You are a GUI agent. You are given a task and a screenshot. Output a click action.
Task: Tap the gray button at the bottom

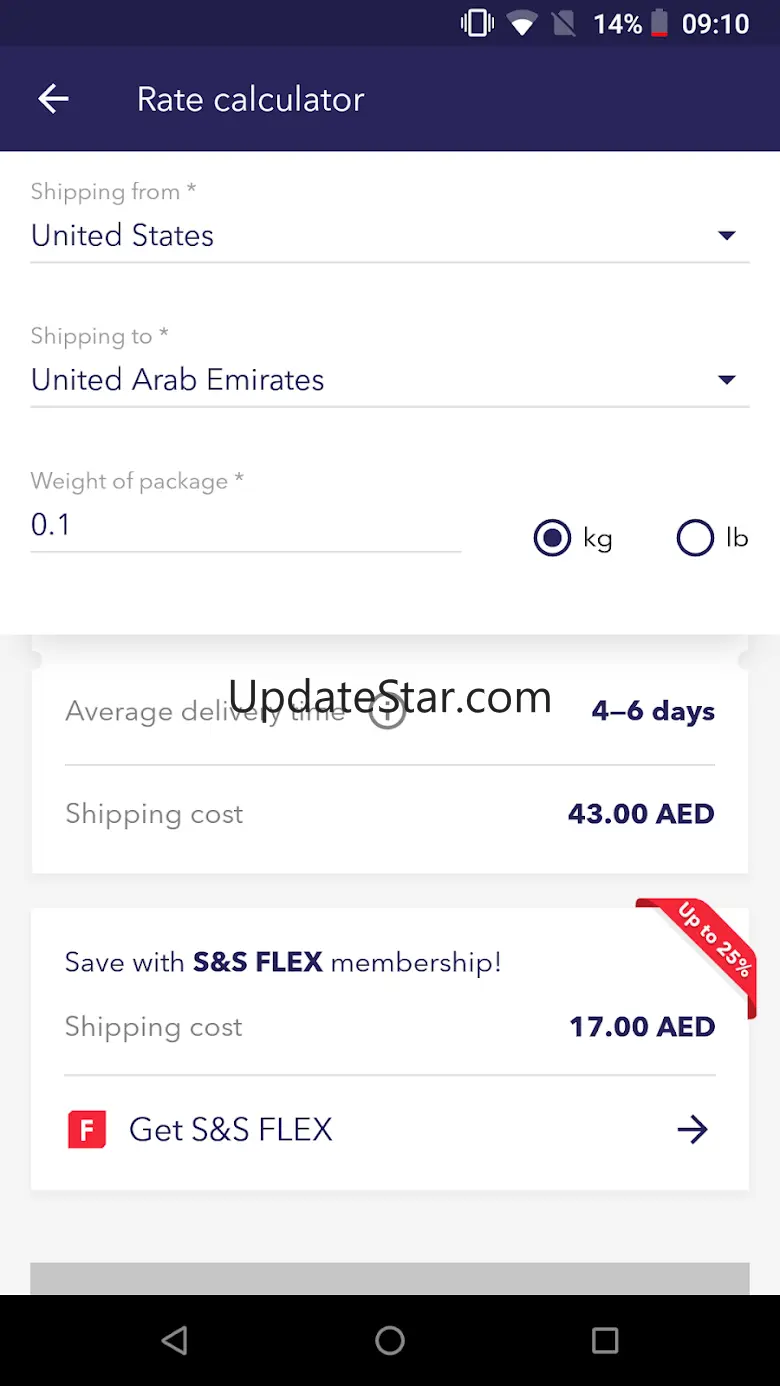[390, 1279]
